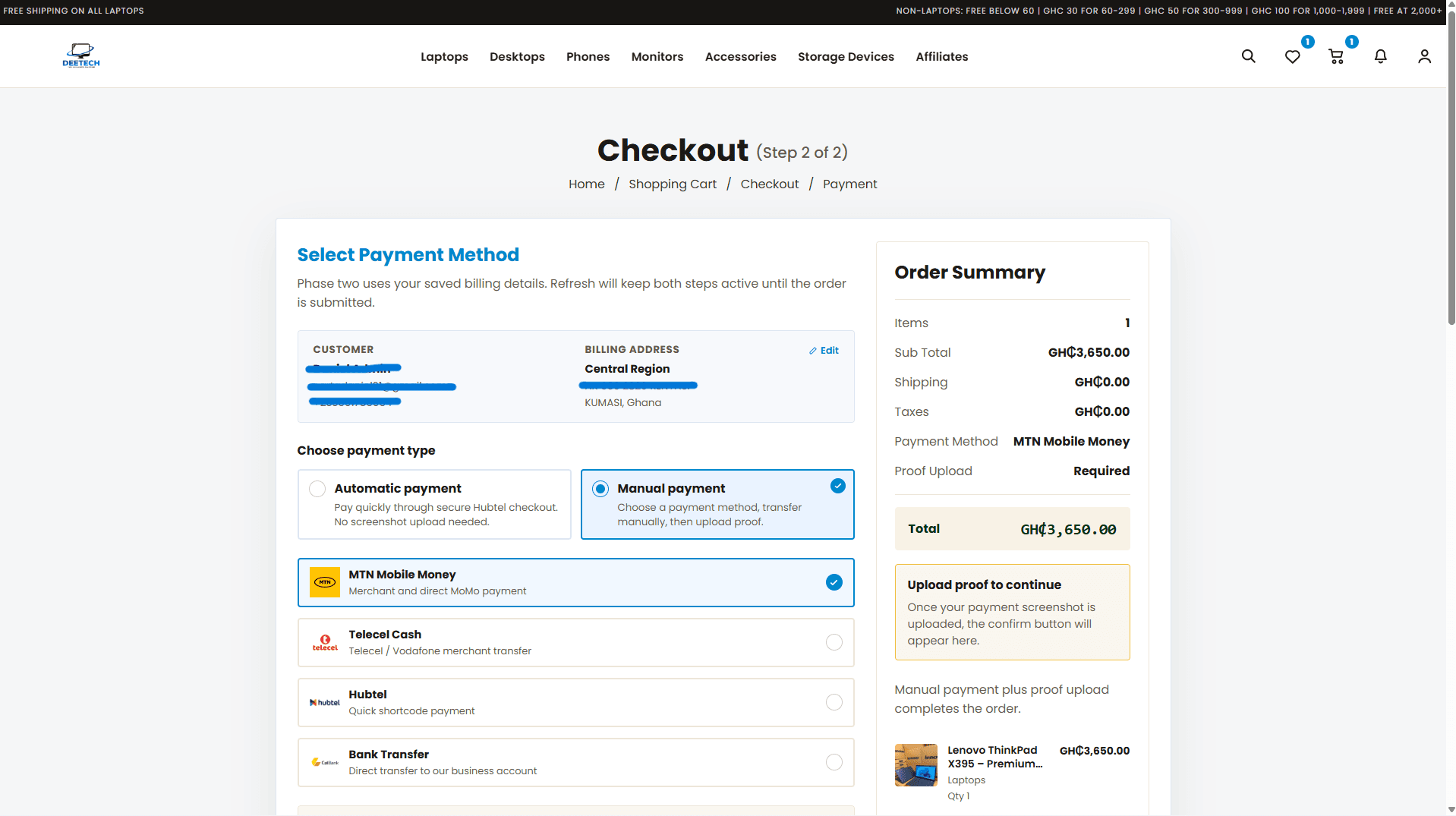Open the Desktops menu

point(517,56)
